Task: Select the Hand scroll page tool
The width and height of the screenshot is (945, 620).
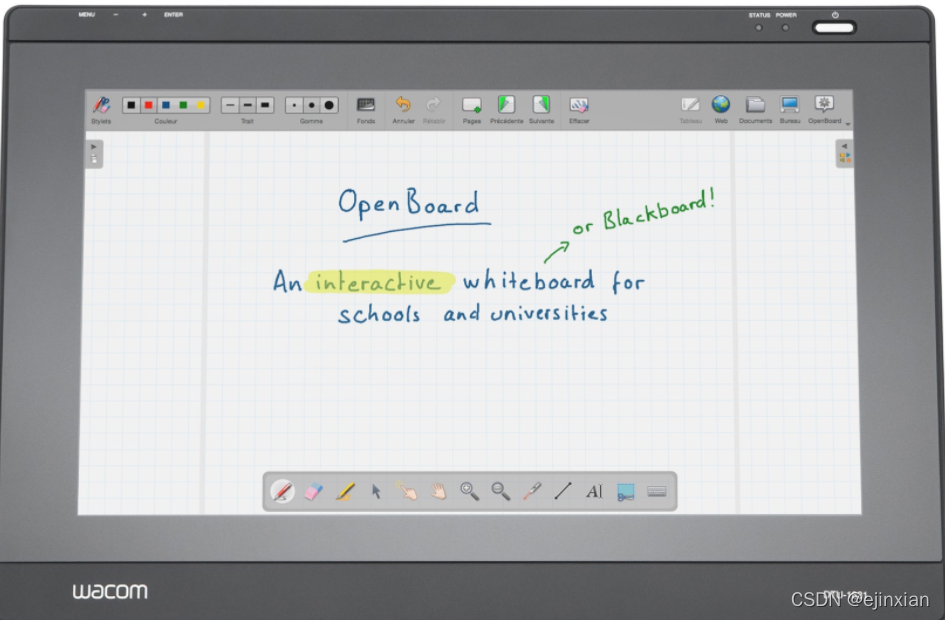Action: [x=439, y=492]
